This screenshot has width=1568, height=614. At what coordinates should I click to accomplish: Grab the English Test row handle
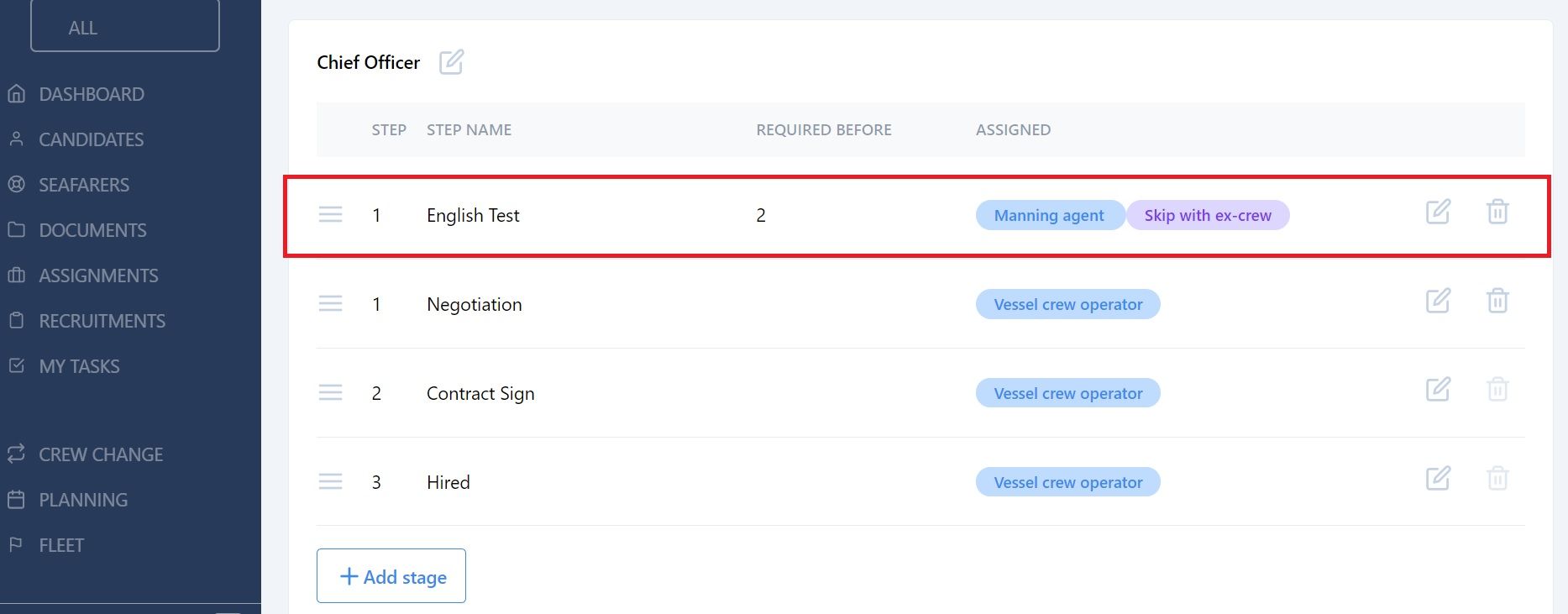330,215
